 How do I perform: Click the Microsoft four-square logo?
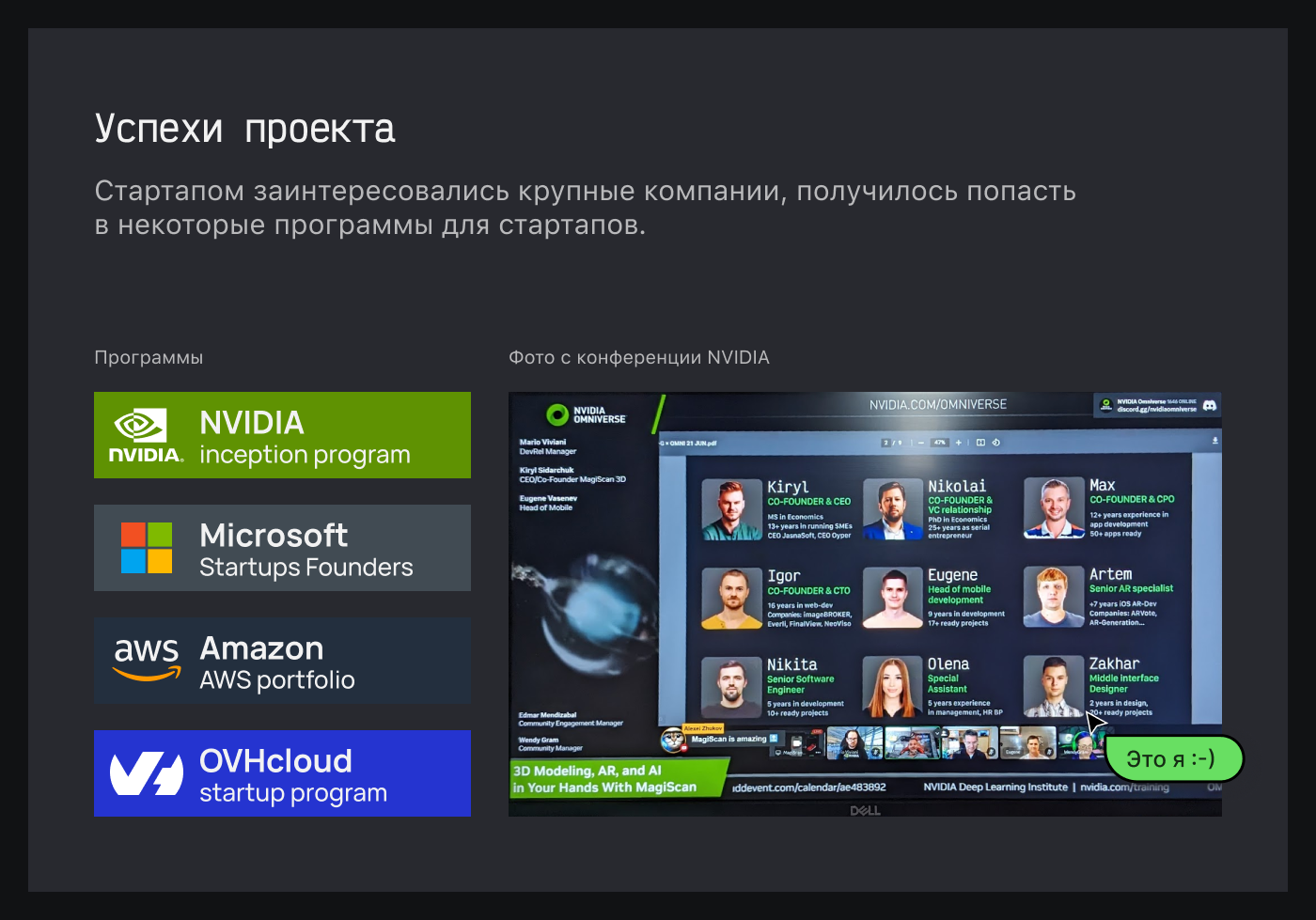click(x=147, y=548)
